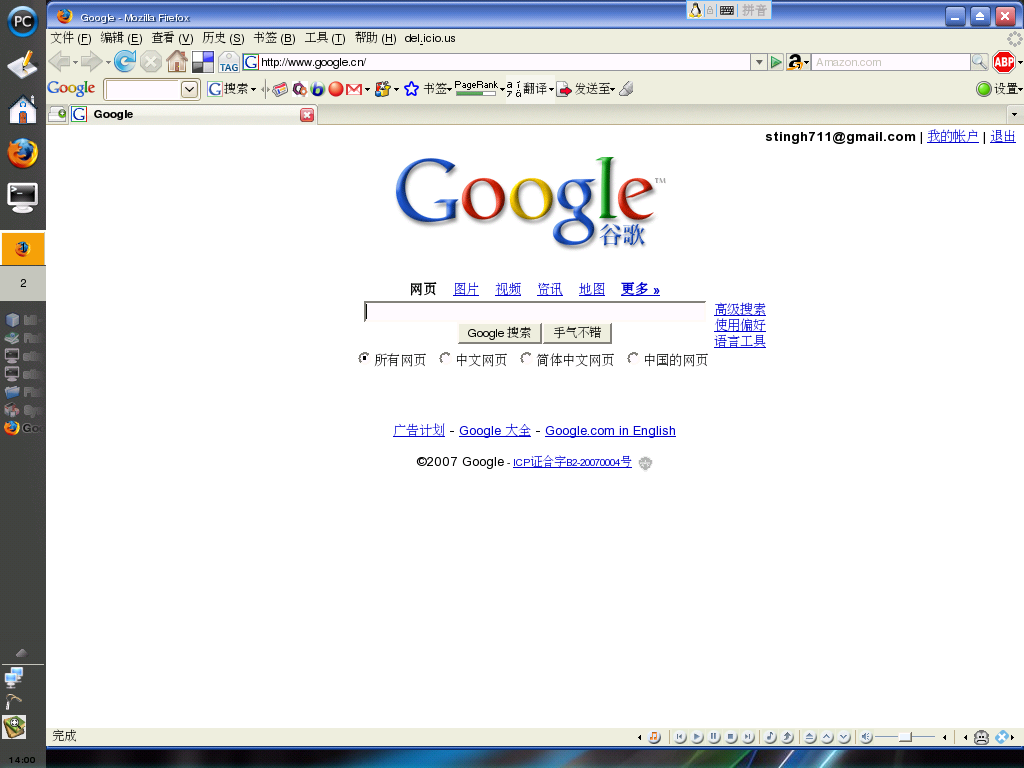Mute audio using the speaker icon
The height and width of the screenshot is (768, 1024).
coord(866,737)
